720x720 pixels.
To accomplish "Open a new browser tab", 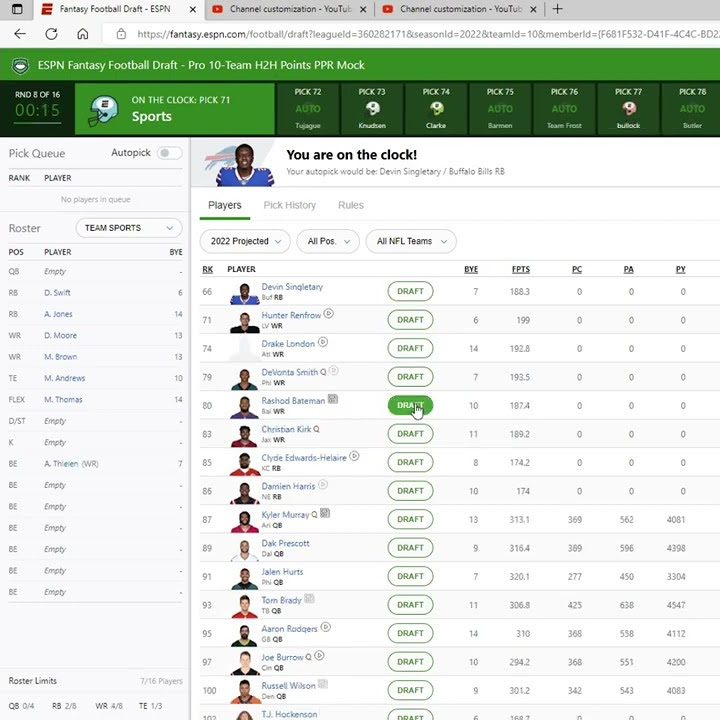I will pyautogui.click(x=557, y=9).
